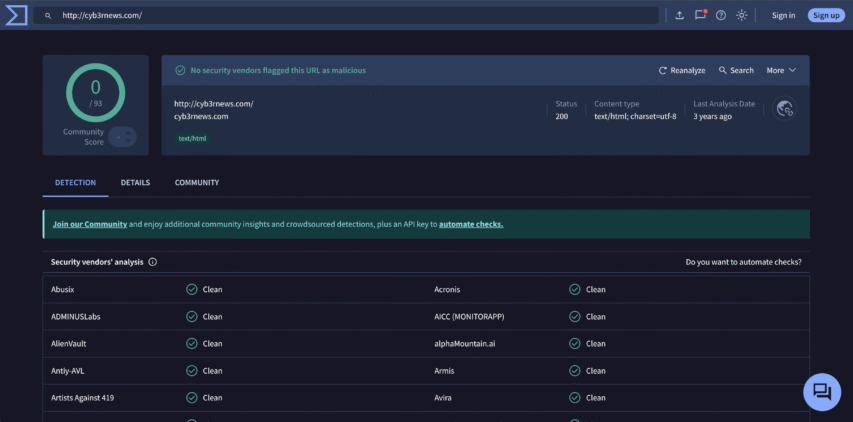This screenshot has height=422, width=853.
Task: Click the VirusTotal logo icon
Action: tap(16, 15)
